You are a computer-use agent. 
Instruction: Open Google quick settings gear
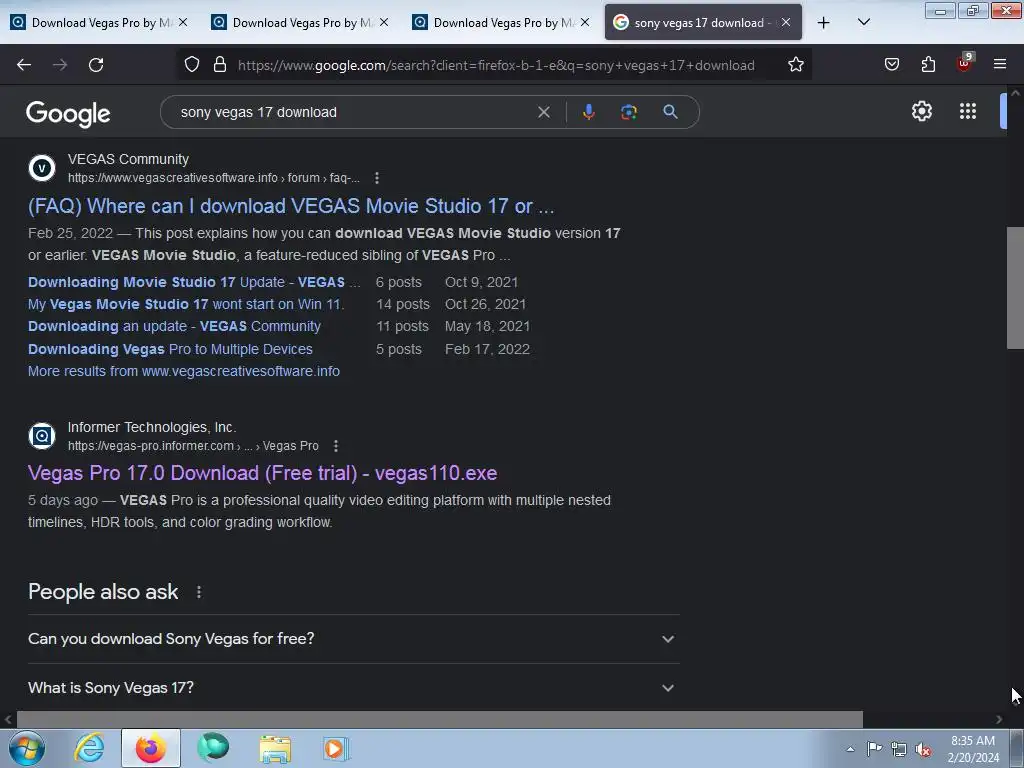click(x=921, y=111)
